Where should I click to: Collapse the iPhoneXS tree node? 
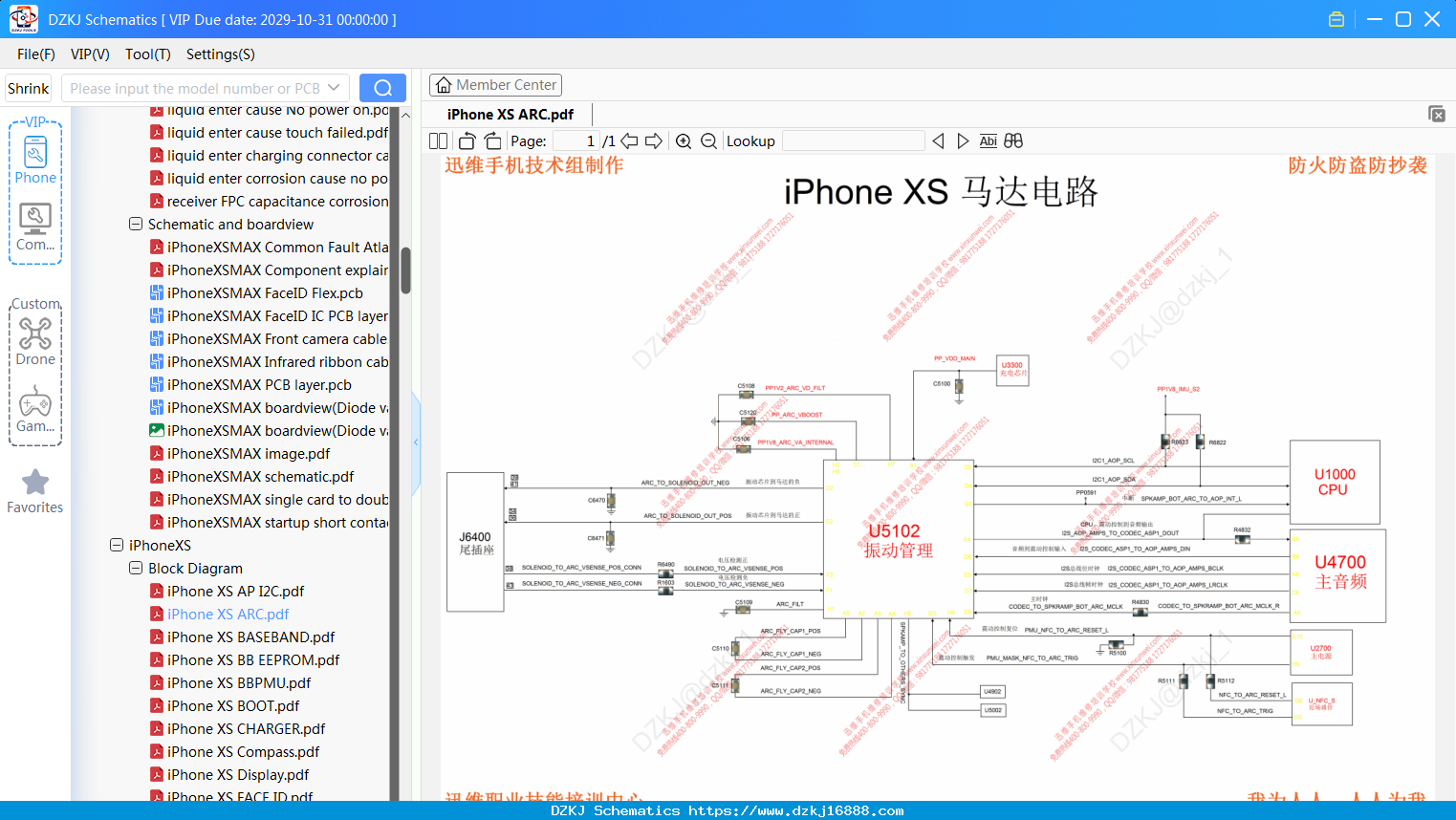[117, 545]
